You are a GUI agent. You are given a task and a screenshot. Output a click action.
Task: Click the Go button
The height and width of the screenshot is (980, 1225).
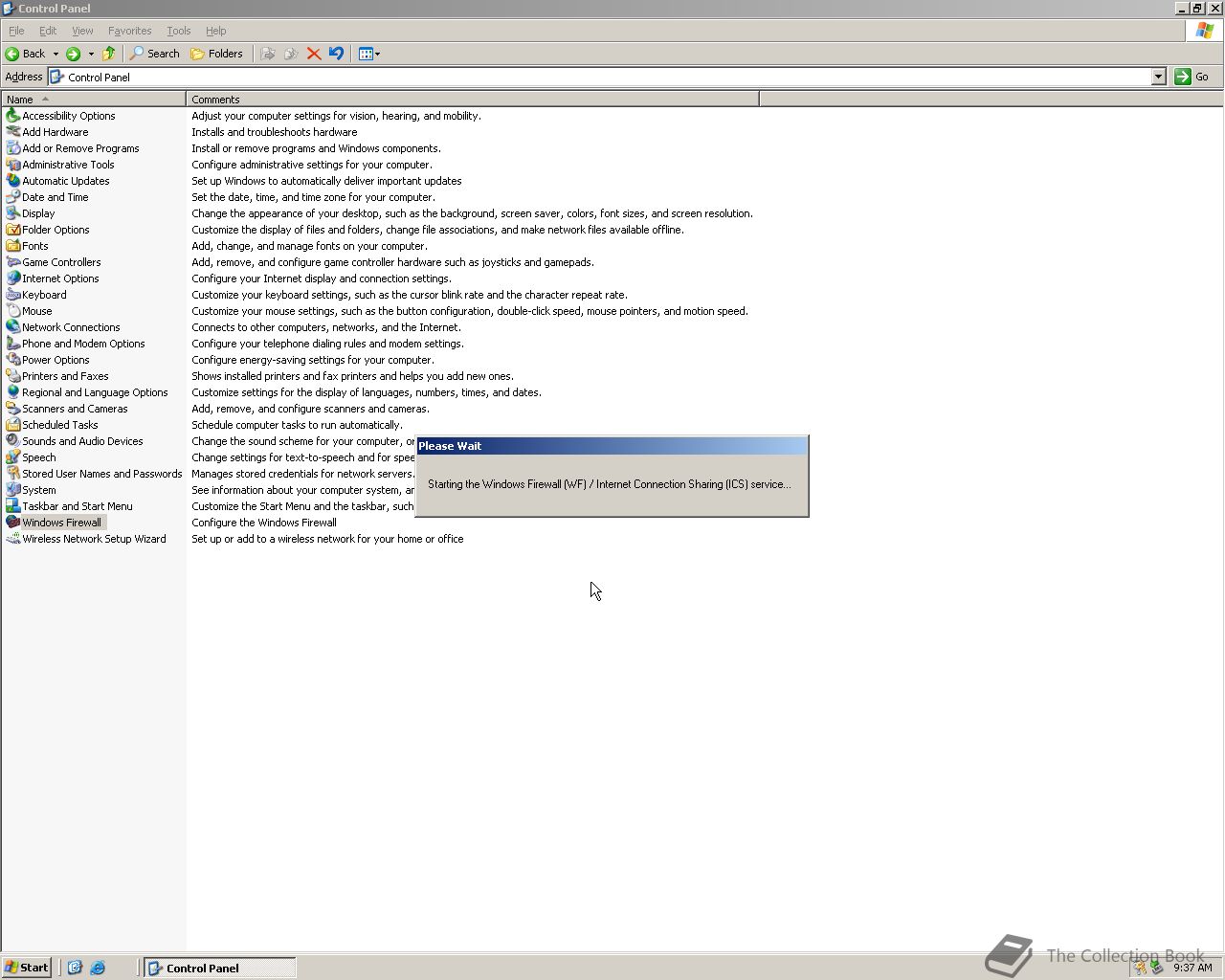(1192, 77)
